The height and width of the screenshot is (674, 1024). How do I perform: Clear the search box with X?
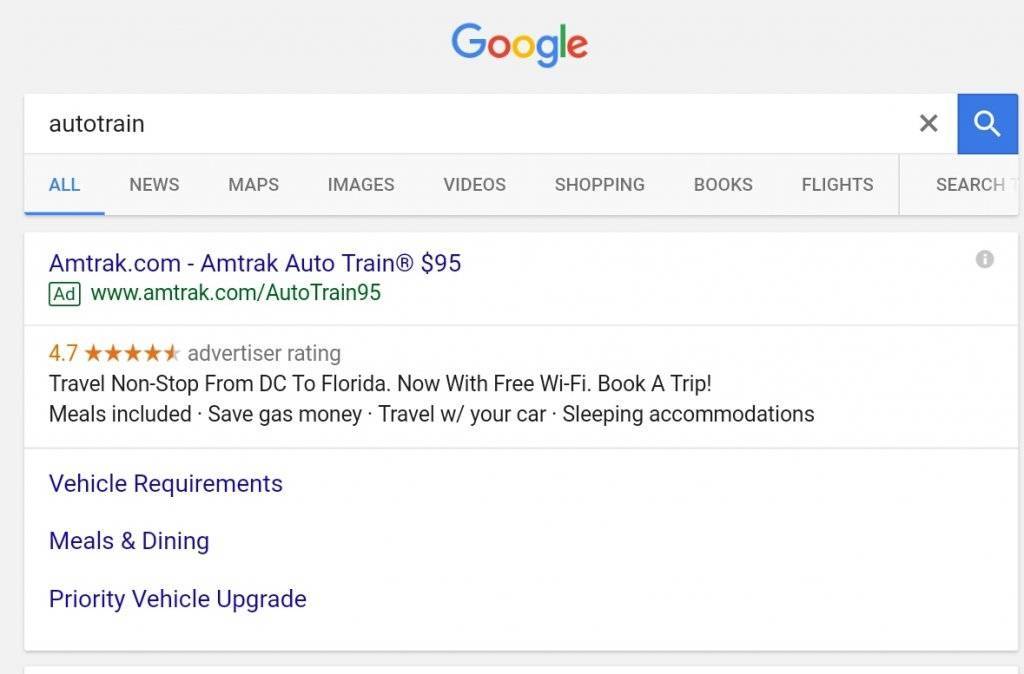click(928, 124)
